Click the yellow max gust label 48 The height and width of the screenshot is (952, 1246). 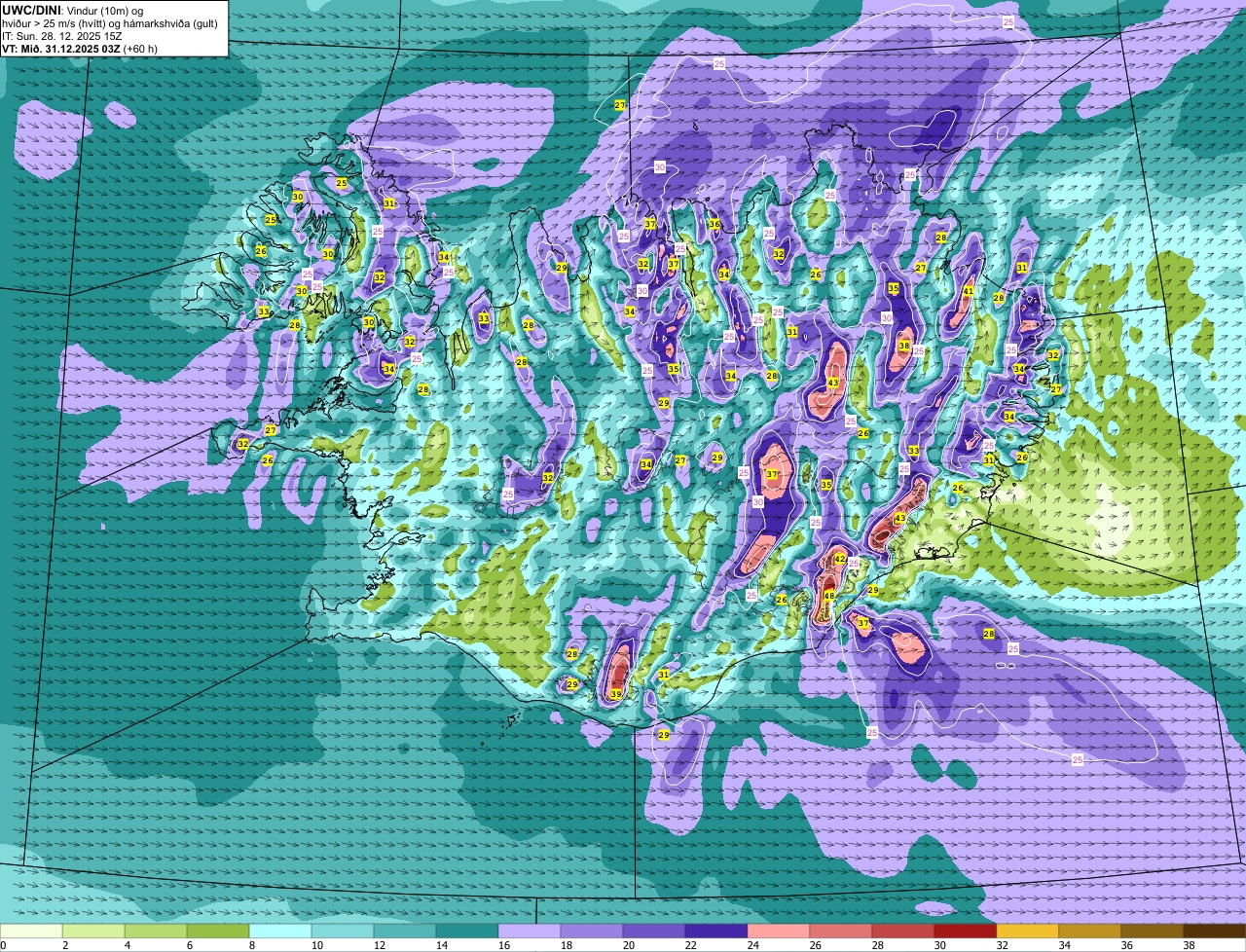(829, 596)
